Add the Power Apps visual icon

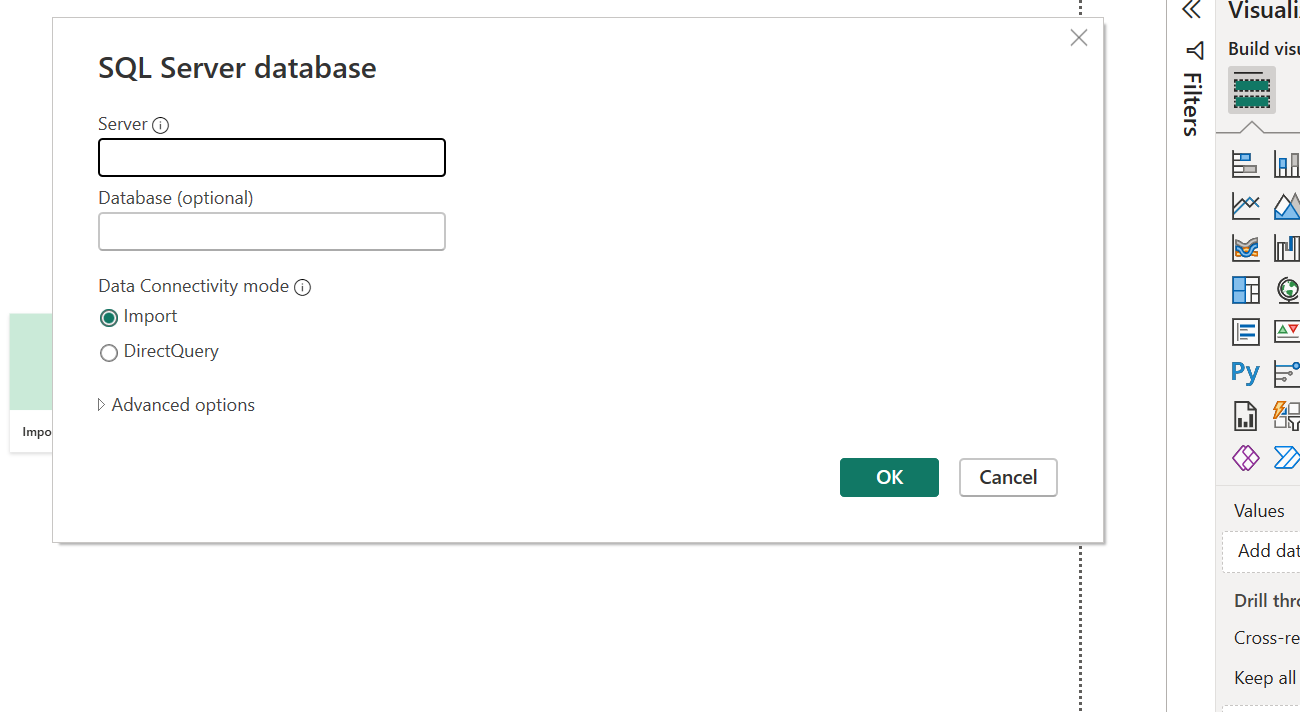click(1245, 458)
